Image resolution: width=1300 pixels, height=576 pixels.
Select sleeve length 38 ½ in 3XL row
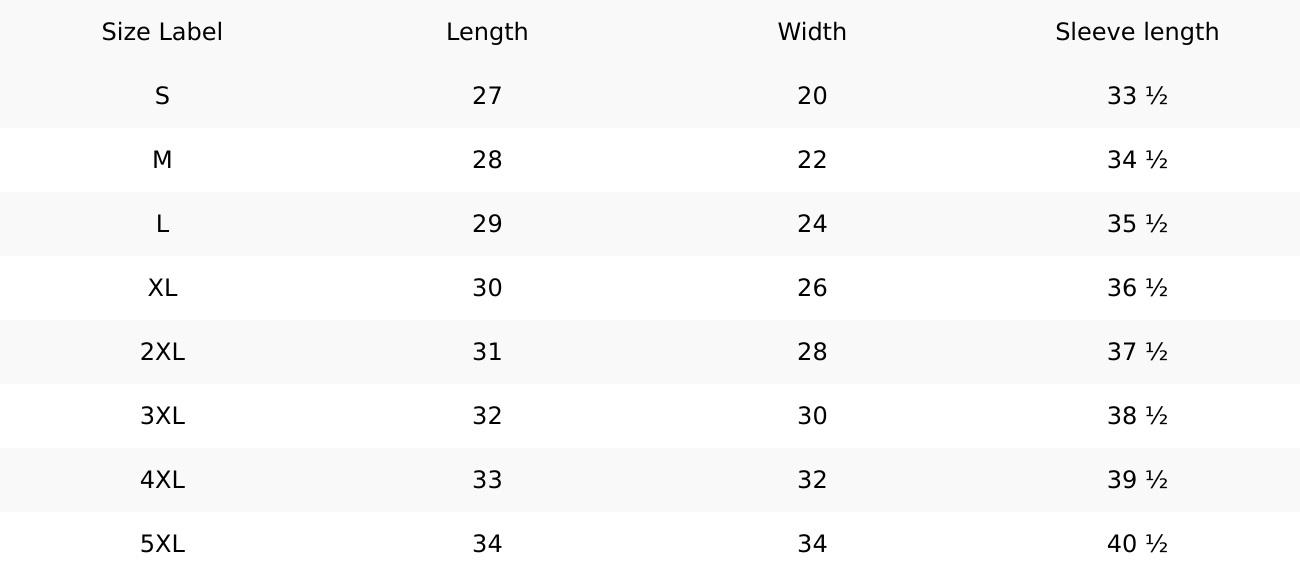1137,416
